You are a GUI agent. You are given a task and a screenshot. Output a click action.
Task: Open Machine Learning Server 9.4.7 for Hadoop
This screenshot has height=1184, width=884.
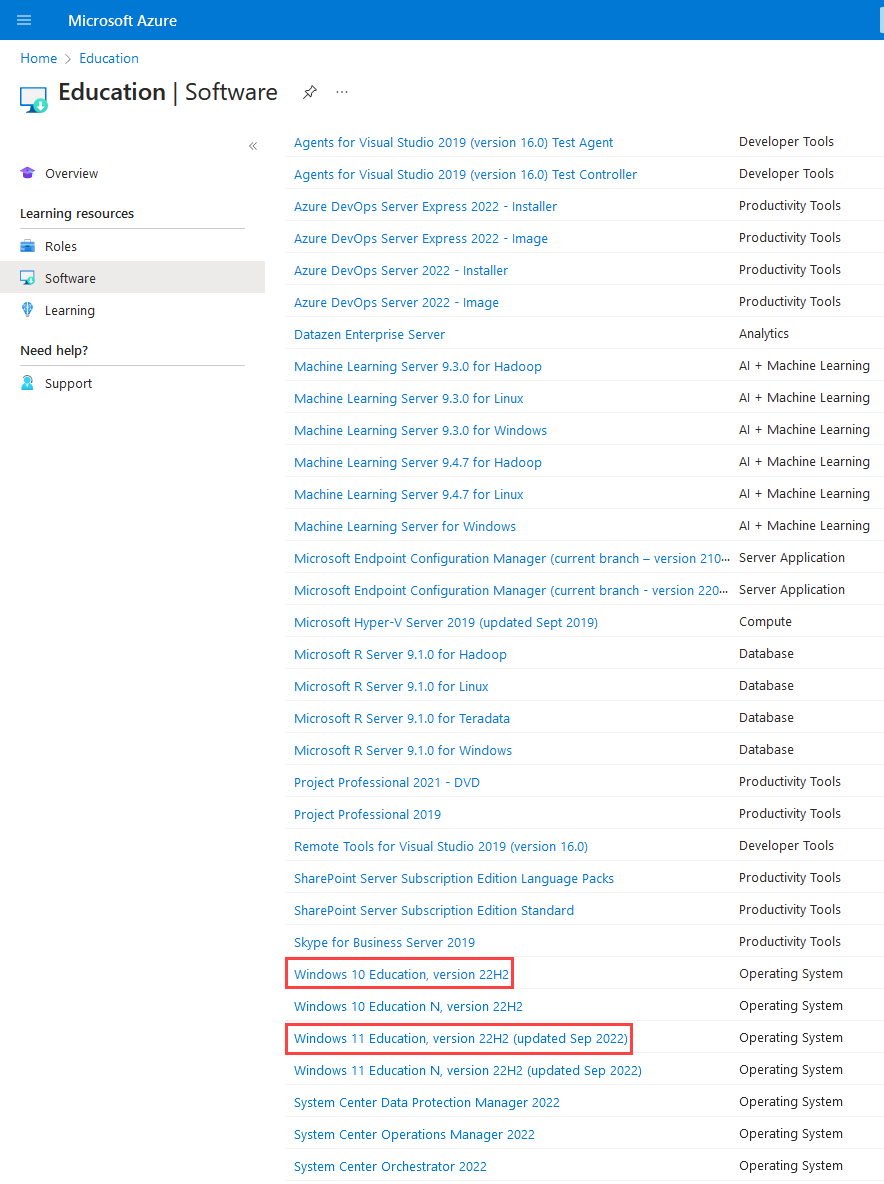[x=417, y=462]
